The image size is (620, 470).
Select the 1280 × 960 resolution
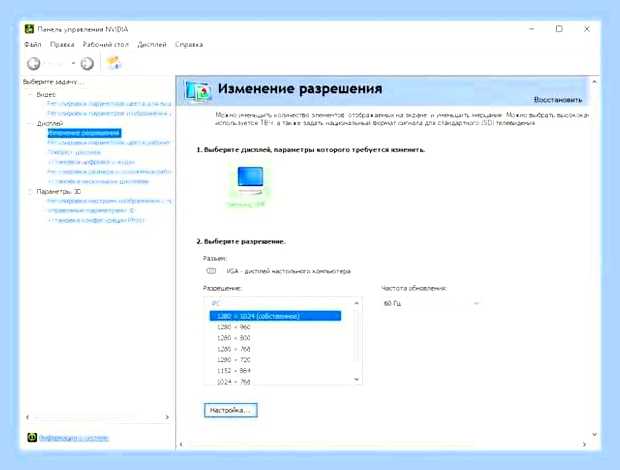click(x=234, y=327)
